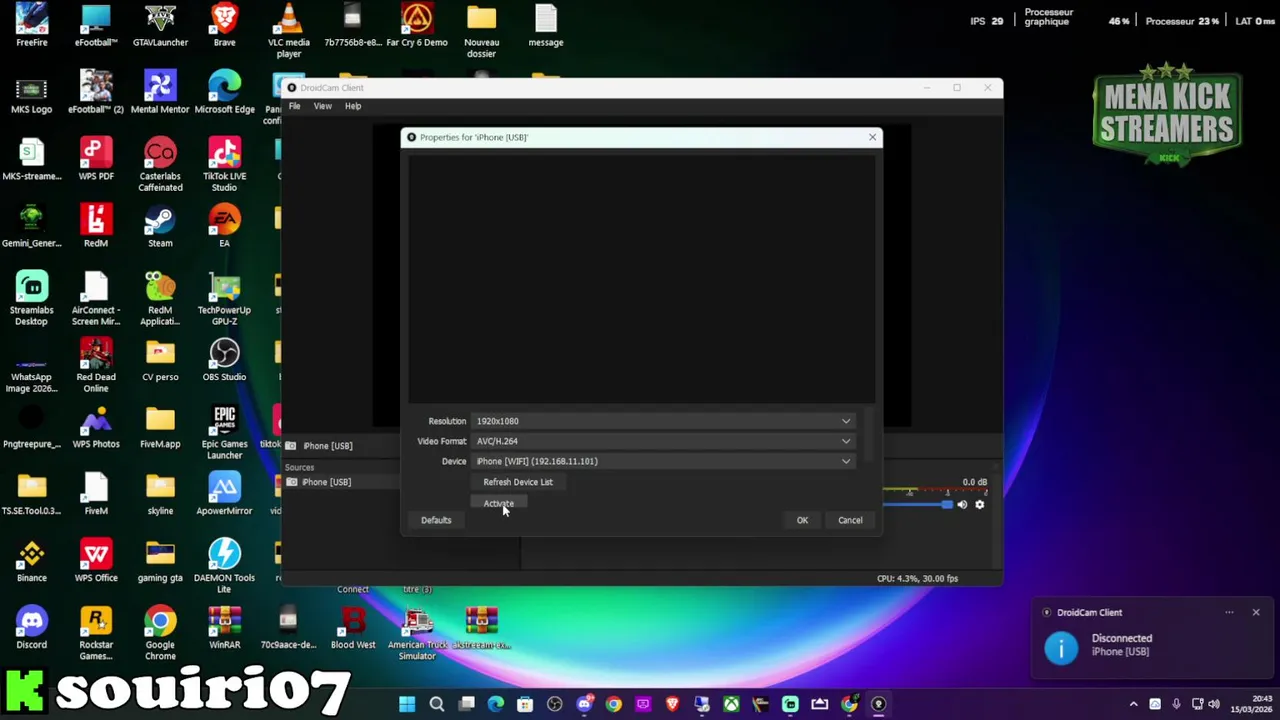The width and height of the screenshot is (1280, 720).
Task: Open the Resolution dropdown showing 1920x1080
Action: coord(664,421)
